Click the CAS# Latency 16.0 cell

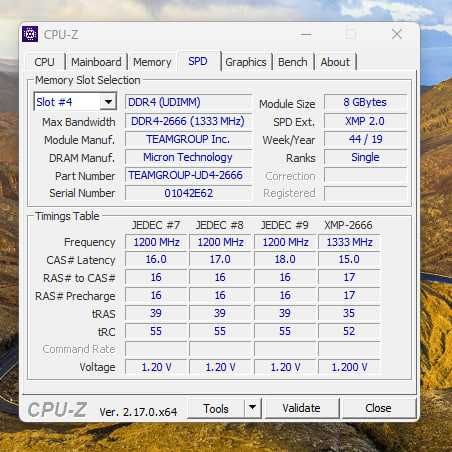tap(156, 259)
